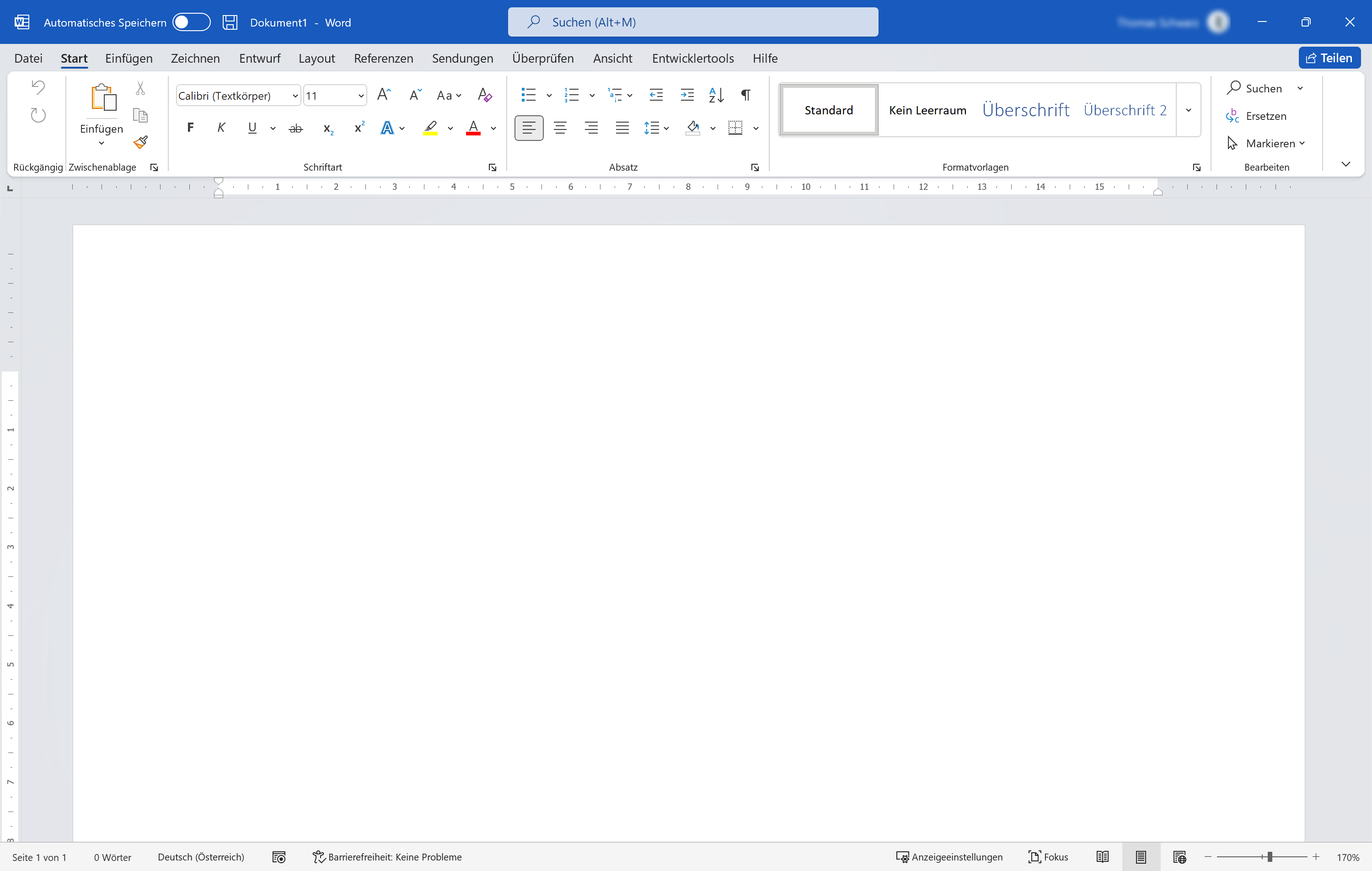Screen dimensions: 1372x871
Task: Apply italic formatting
Action: point(221,128)
